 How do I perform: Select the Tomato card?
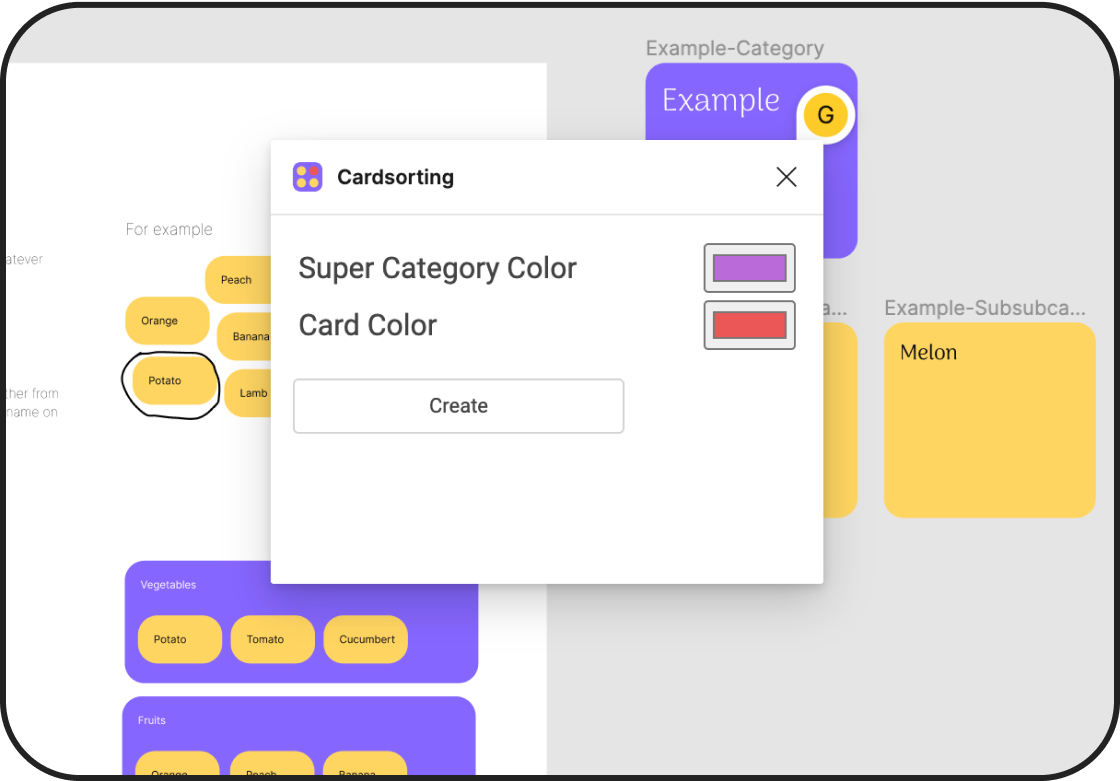tap(272, 640)
